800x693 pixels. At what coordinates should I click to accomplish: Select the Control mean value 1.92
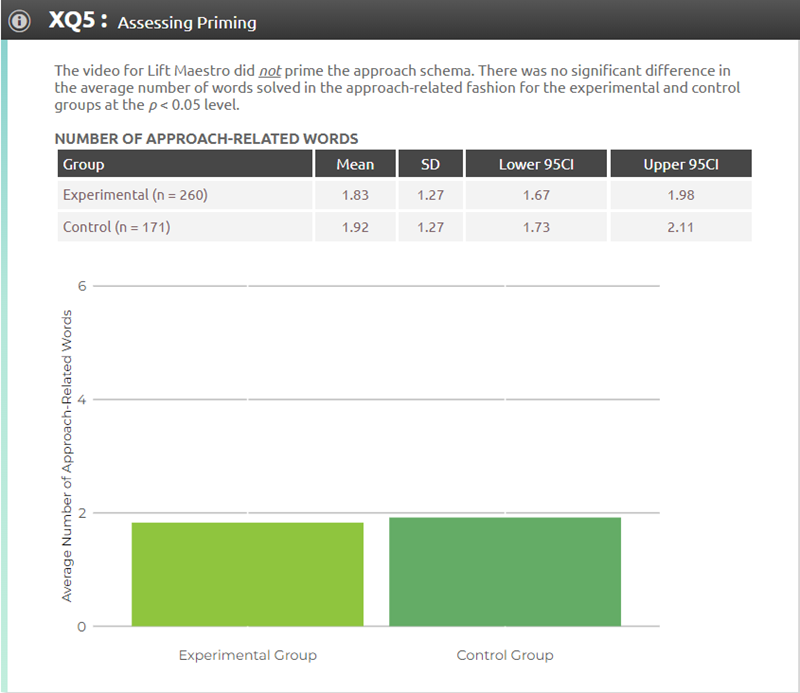pos(355,227)
